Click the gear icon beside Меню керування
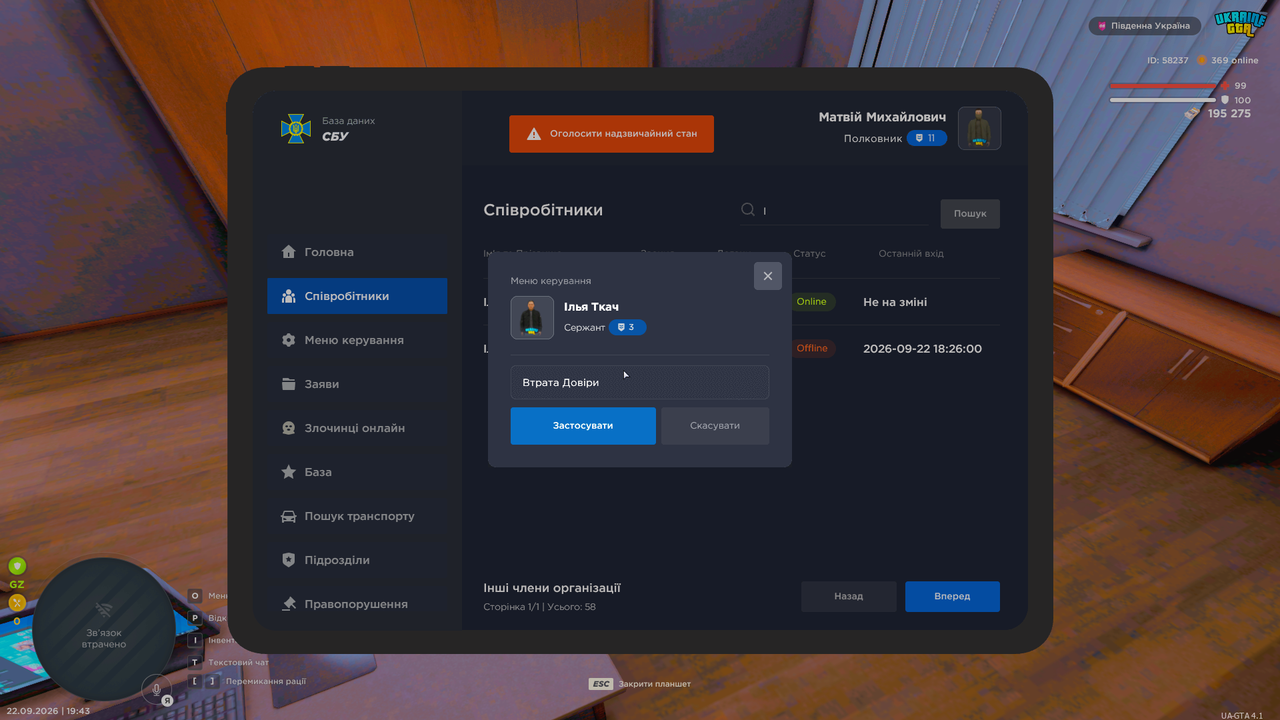The width and height of the screenshot is (1280, 720). click(x=289, y=340)
